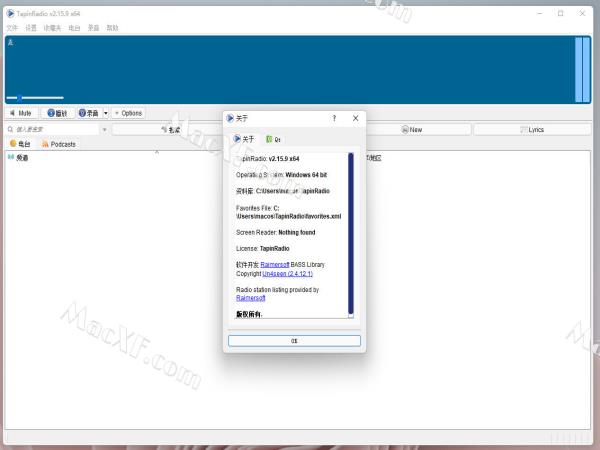Switch to the Podcasts tab

(x=59, y=144)
